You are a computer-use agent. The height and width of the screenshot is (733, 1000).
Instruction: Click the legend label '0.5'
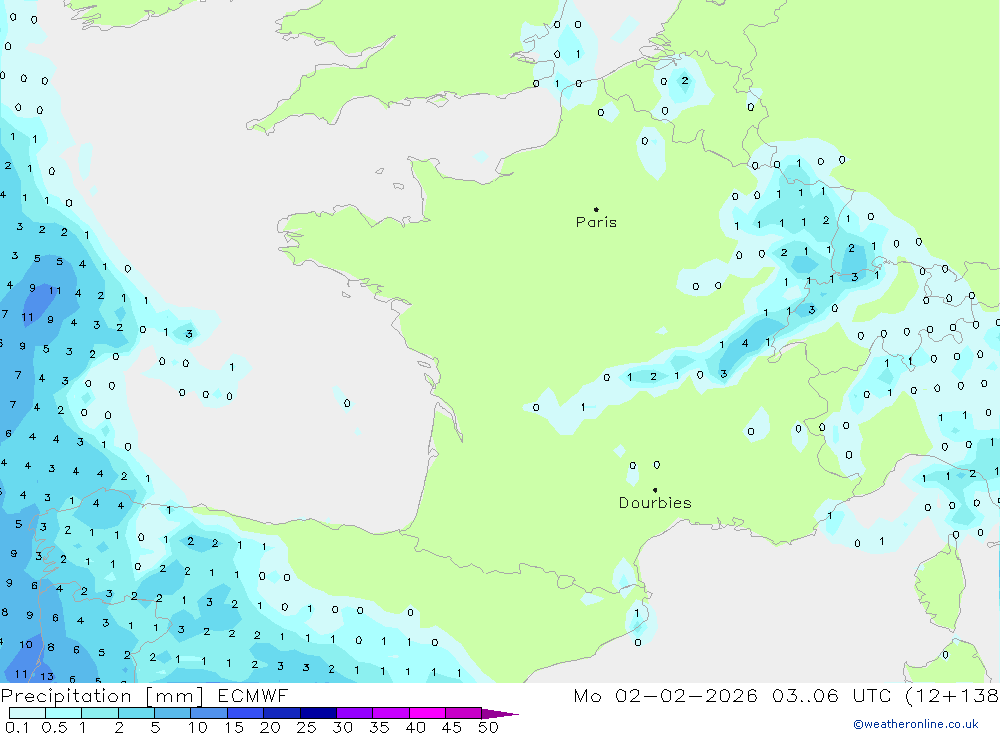click(54, 727)
